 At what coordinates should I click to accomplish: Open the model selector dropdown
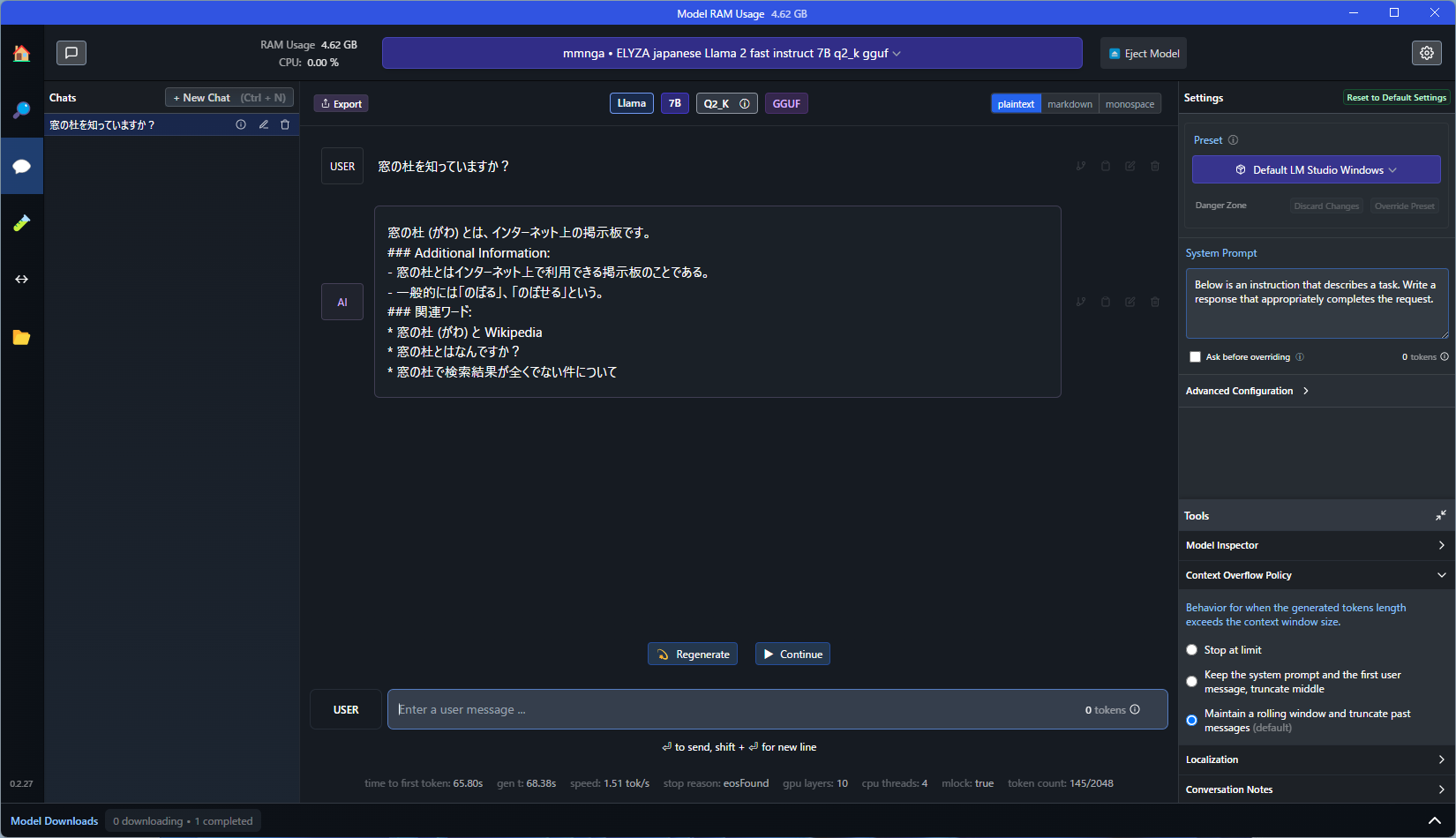tap(732, 53)
